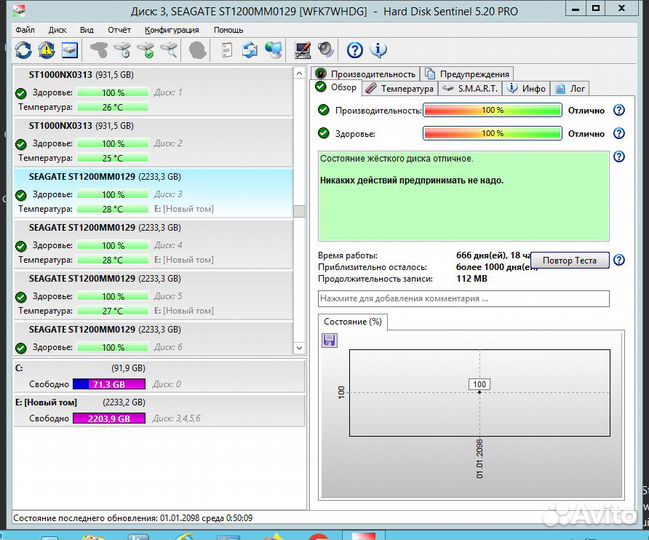Click the disk with magnifier icon
This screenshot has width=649, height=540.
click(170, 50)
